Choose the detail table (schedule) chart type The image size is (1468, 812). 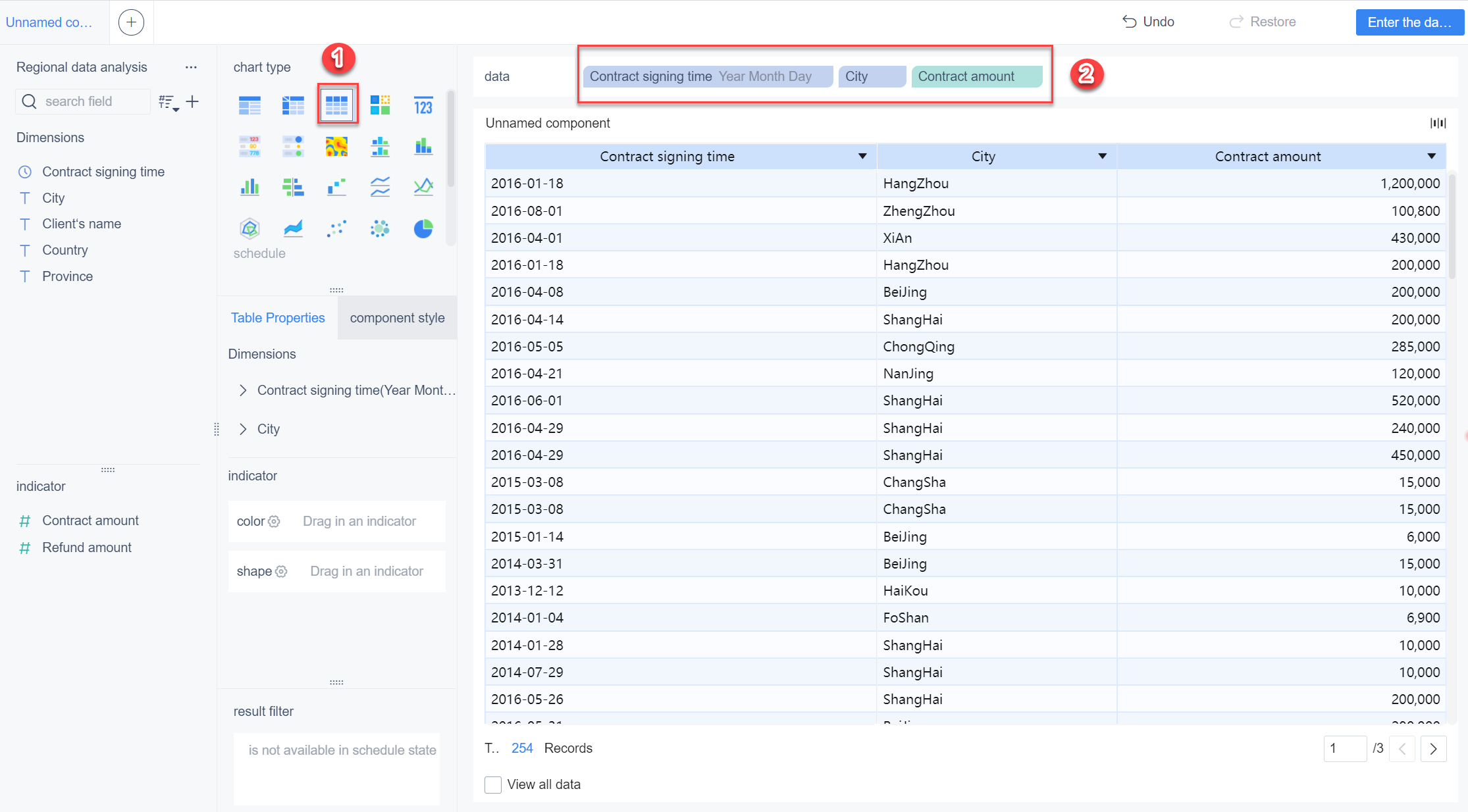pos(337,105)
